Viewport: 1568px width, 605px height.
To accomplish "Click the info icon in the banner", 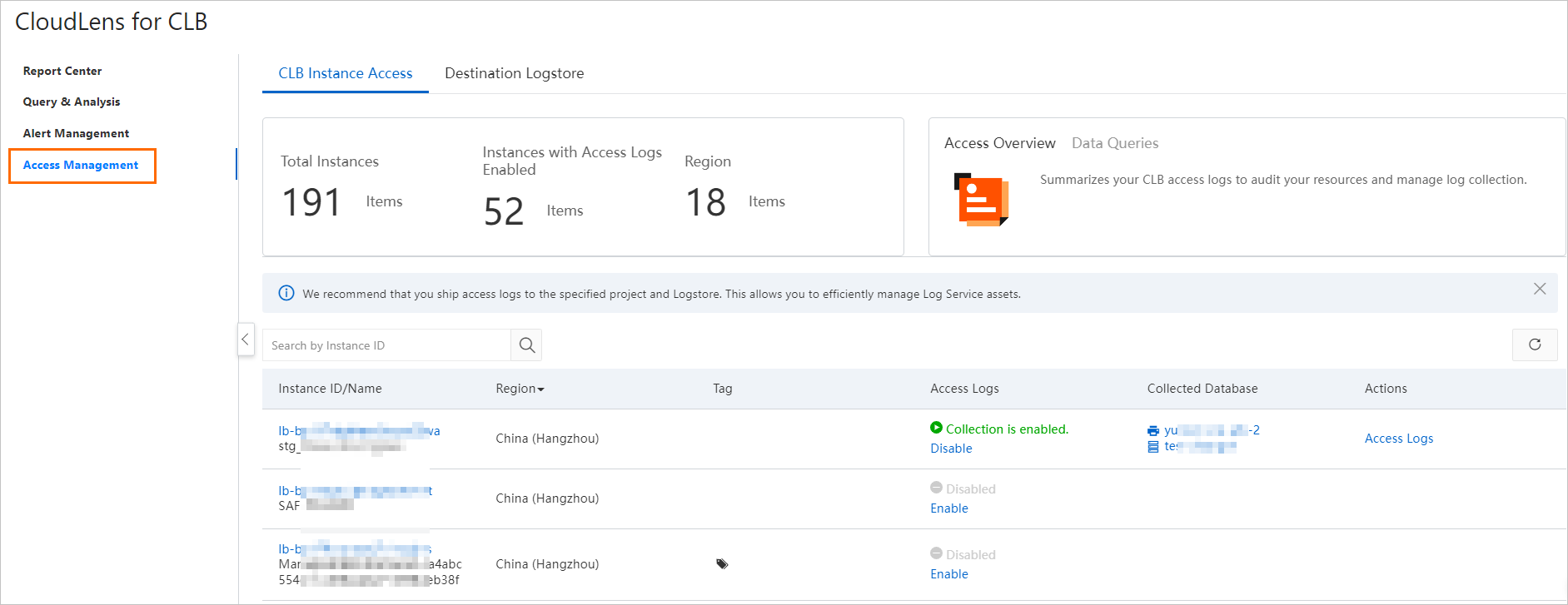I will 286,293.
